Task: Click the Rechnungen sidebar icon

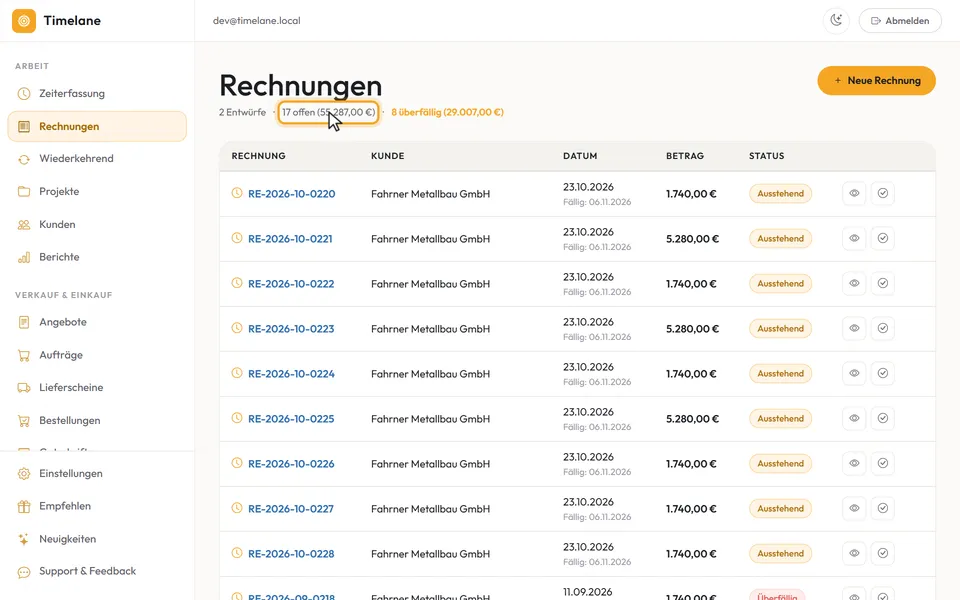Action: [24, 127]
